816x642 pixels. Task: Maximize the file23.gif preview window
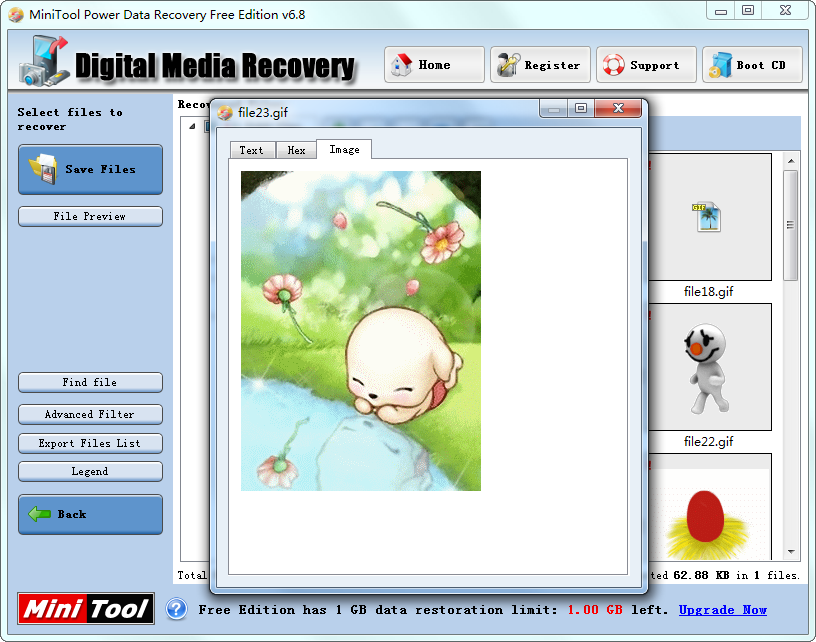click(580, 108)
